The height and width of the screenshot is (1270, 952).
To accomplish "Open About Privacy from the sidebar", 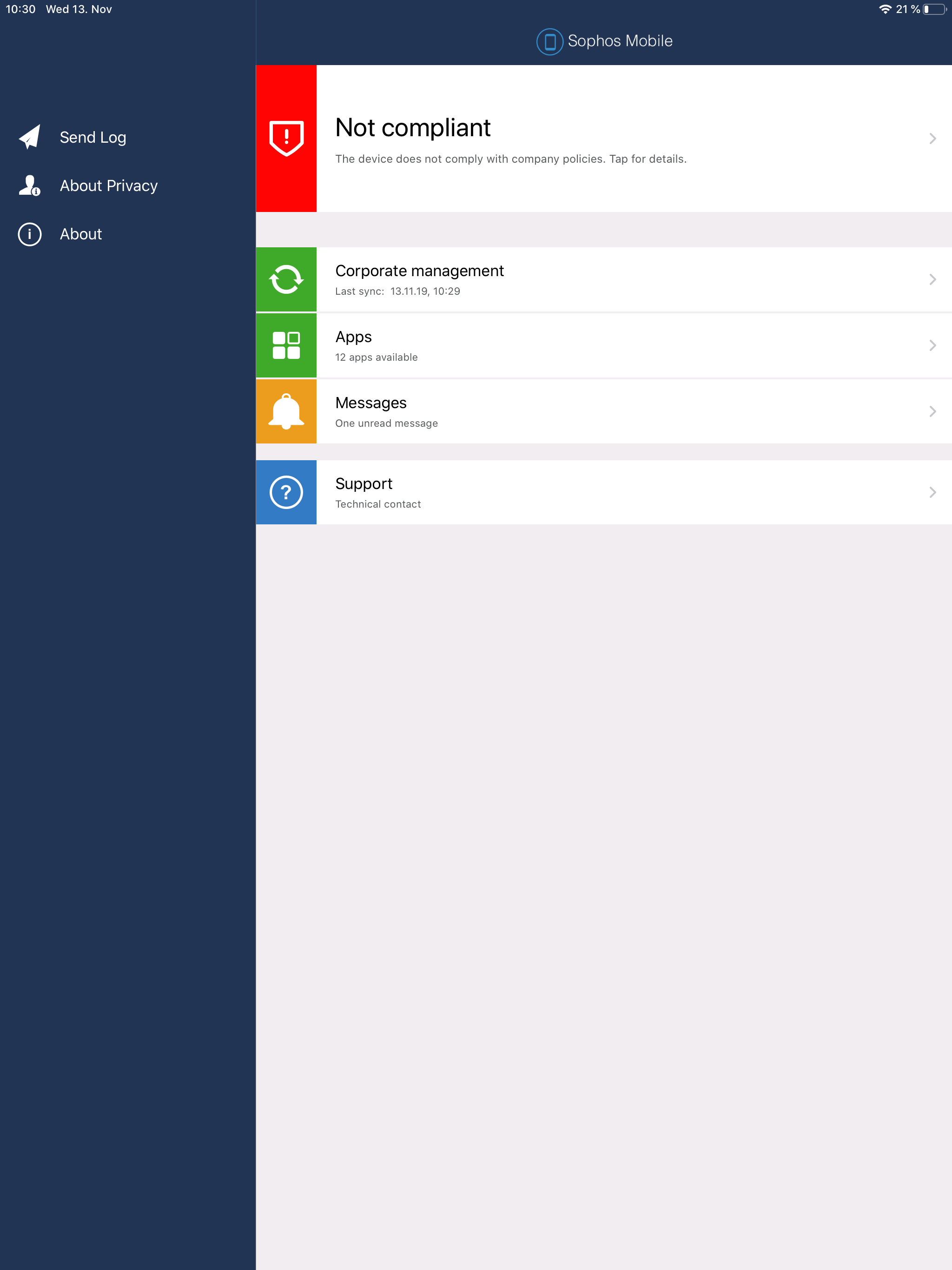I will pos(108,185).
